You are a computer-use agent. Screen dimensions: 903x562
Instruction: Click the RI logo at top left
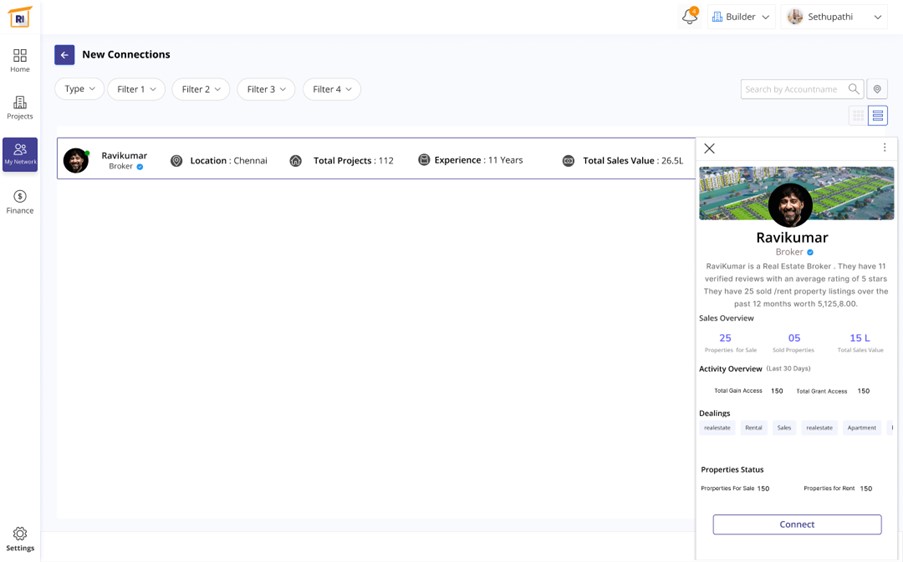pyautogui.click(x=20, y=17)
